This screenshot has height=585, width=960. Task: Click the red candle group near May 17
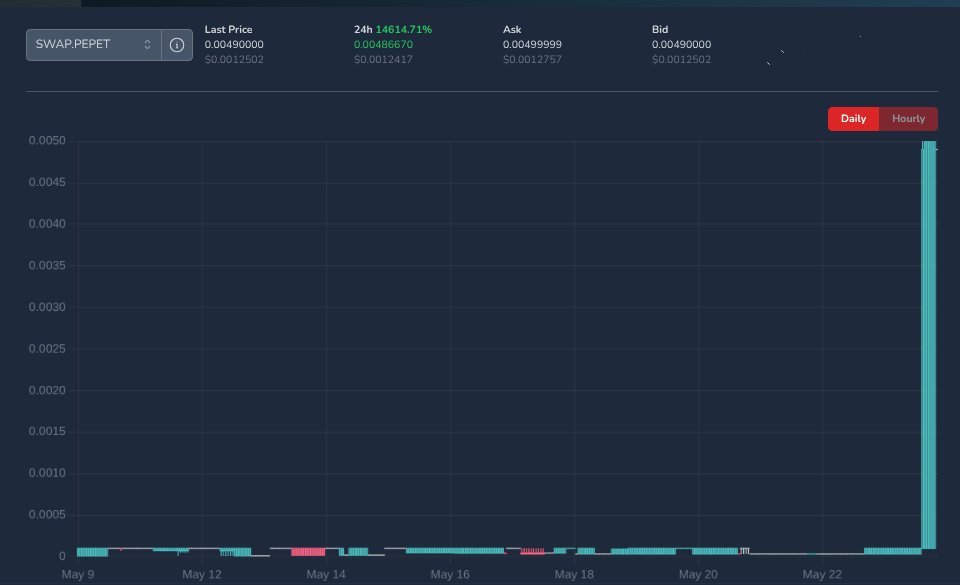point(532,551)
